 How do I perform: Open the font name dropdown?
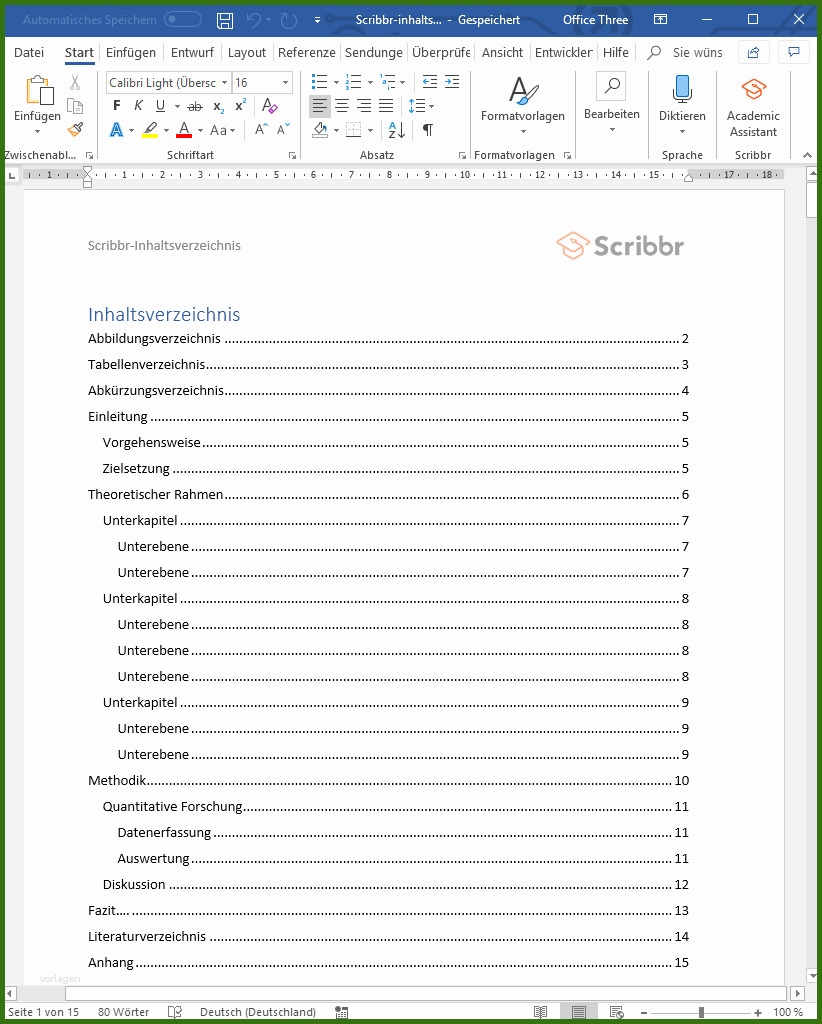tap(224, 83)
